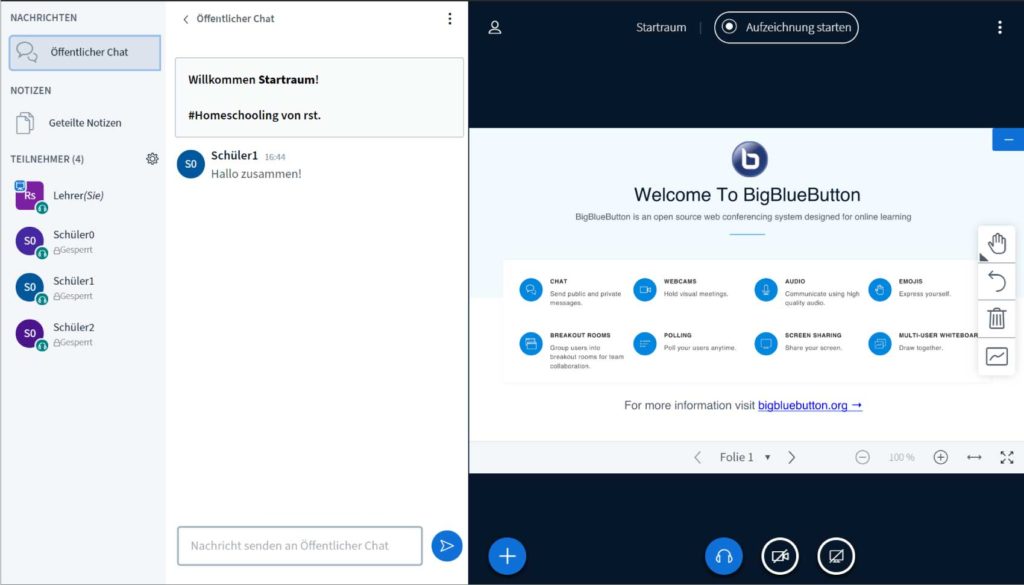Make presentation fullscreen
Image resolution: width=1024 pixels, height=585 pixels.
[1007, 457]
